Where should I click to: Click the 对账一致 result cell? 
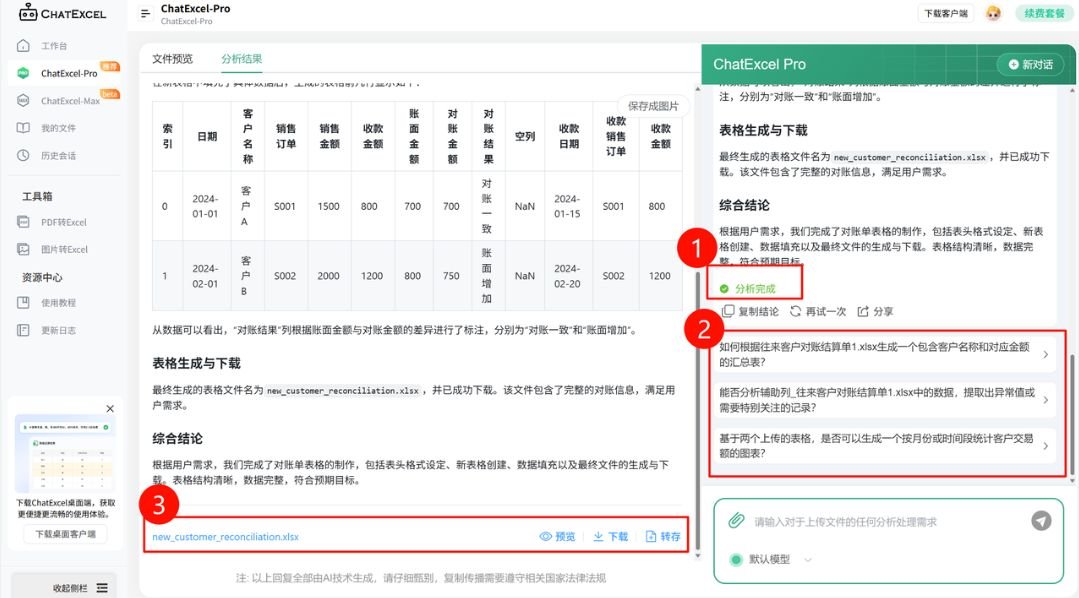pyautogui.click(x=487, y=206)
